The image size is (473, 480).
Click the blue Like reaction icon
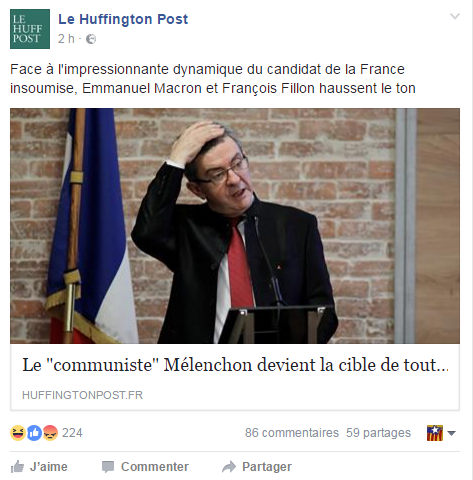pos(34,433)
